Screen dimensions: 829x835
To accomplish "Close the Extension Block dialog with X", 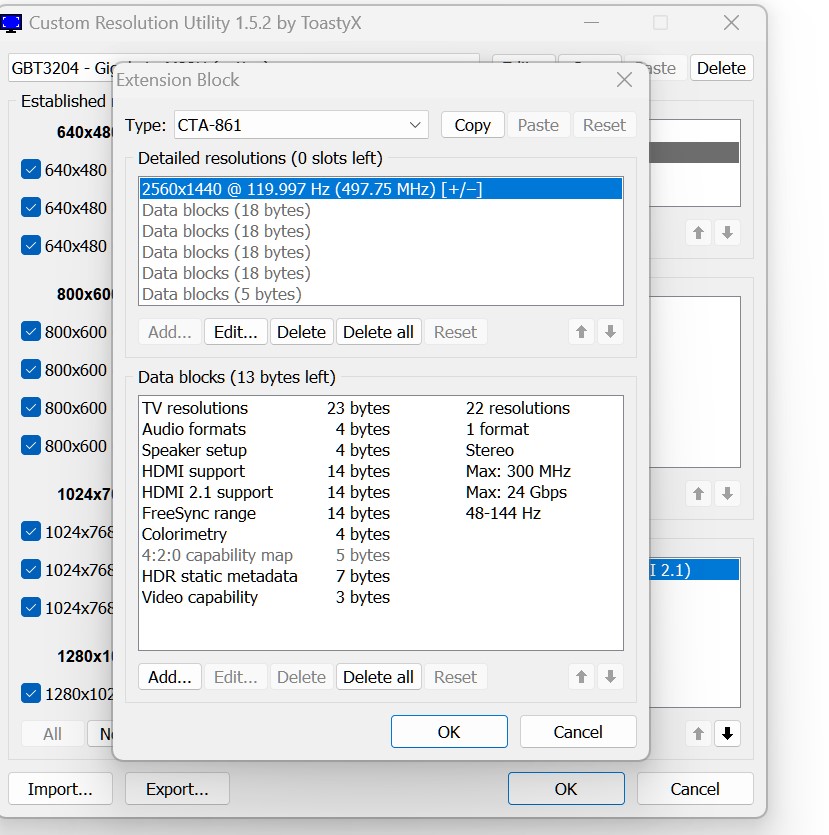I will pyautogui.click(x=624, y=80).
